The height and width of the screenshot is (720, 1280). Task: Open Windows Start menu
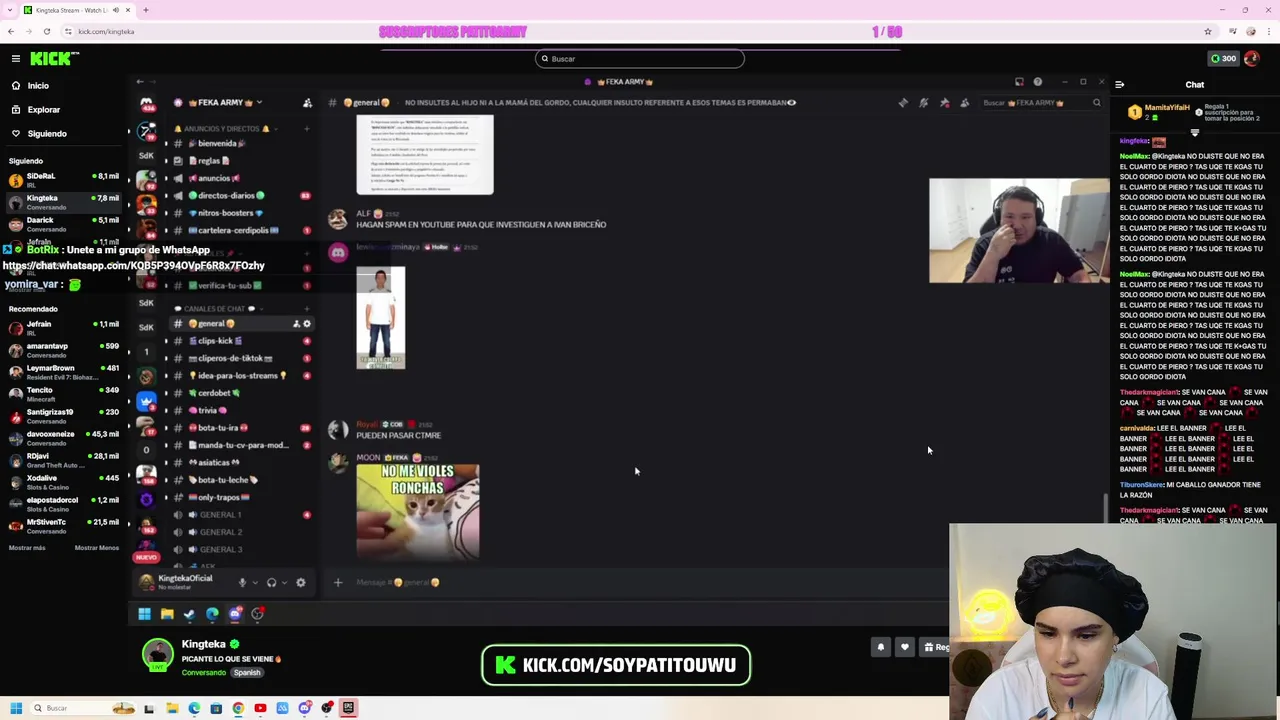pyautogui.click(x=16, y=708)
